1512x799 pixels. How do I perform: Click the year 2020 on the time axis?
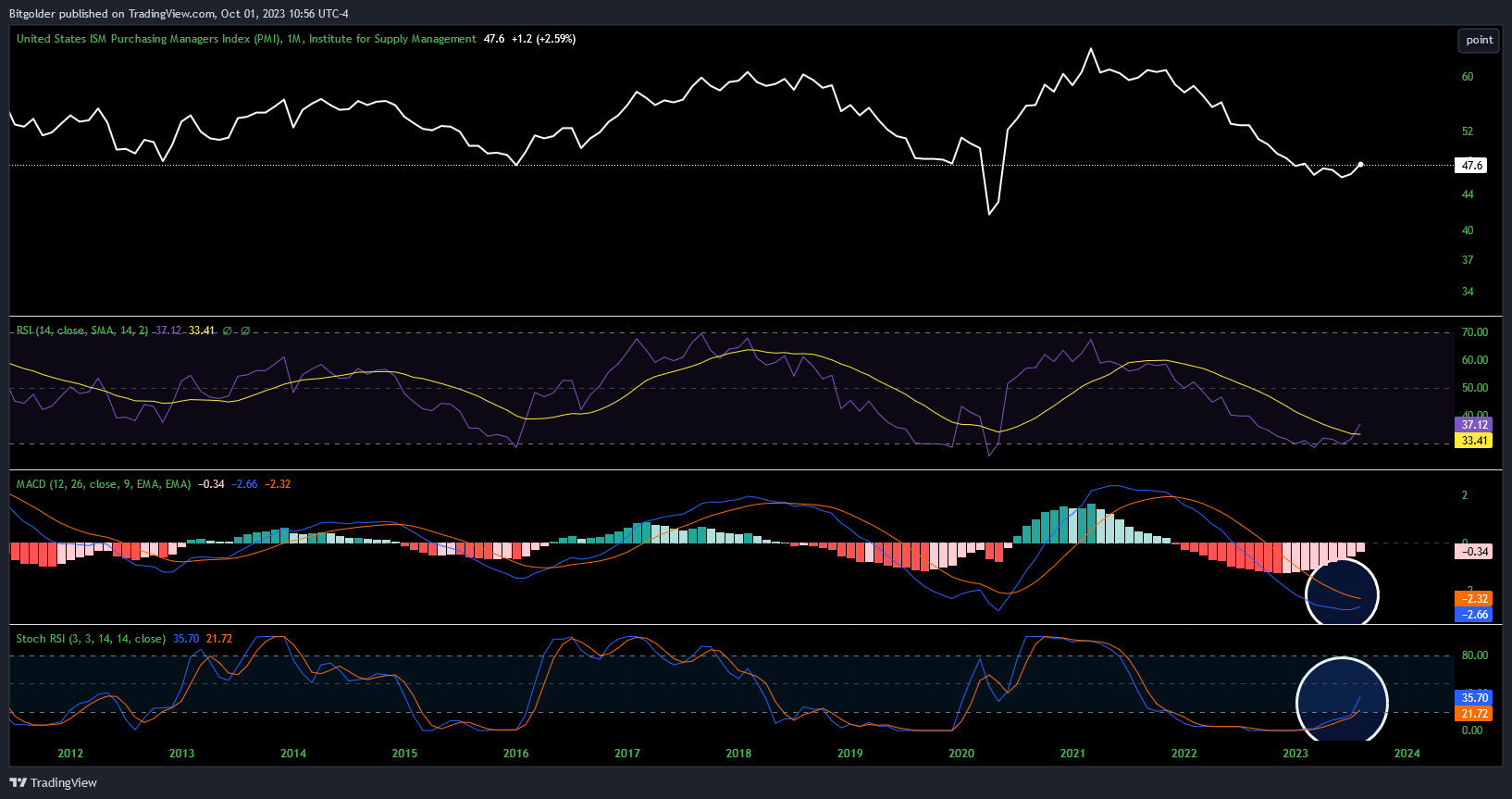pyautogui.click(x=961, y=754)
